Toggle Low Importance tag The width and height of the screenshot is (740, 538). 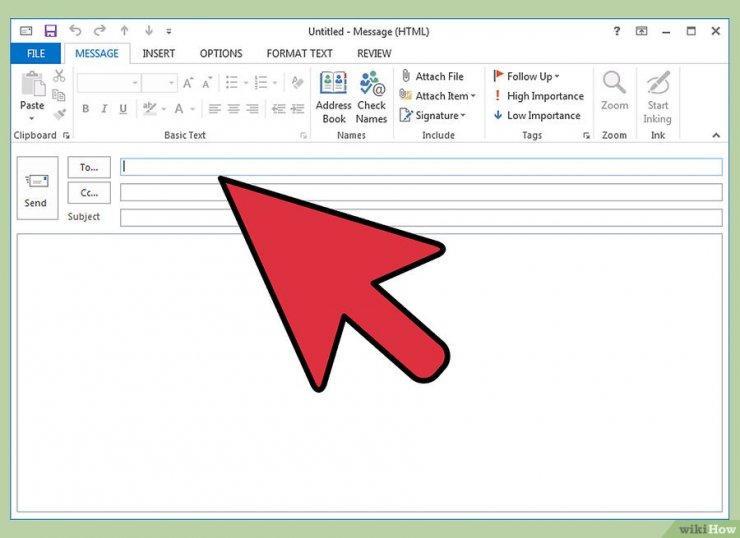coord(537,116)
